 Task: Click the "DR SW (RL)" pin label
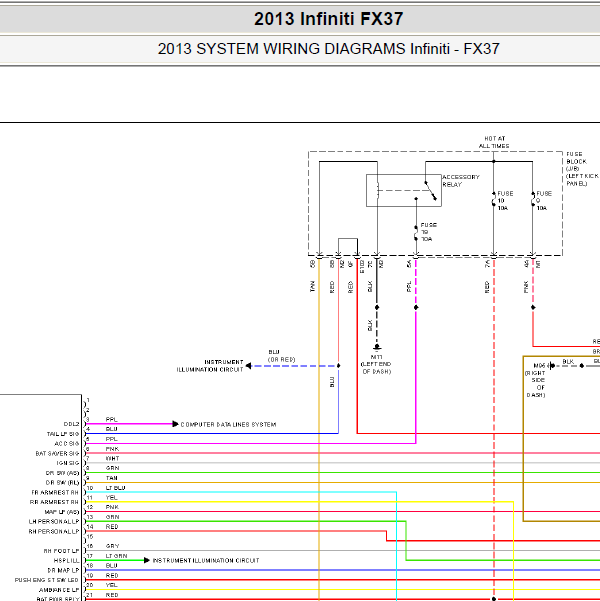pos(62,483)
